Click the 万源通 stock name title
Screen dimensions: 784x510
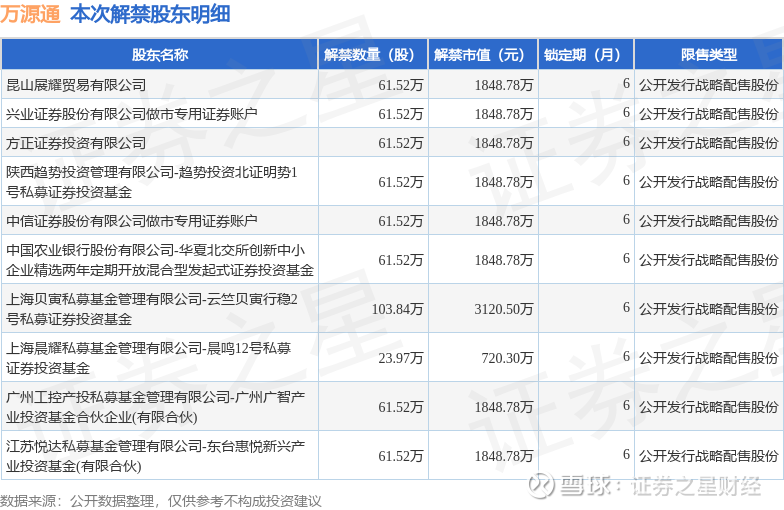[30, 14]
